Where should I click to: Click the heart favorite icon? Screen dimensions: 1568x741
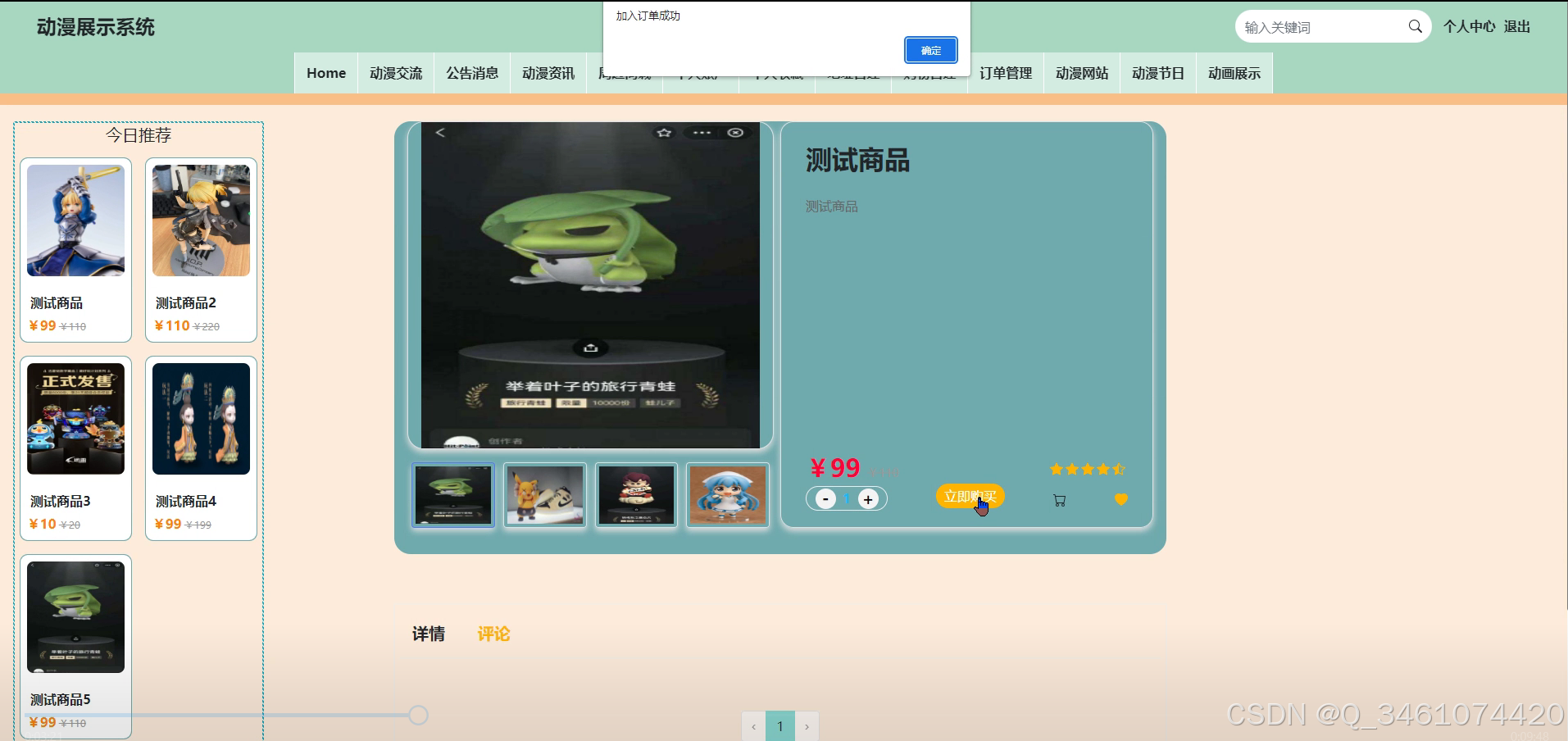pos(1121,499)
